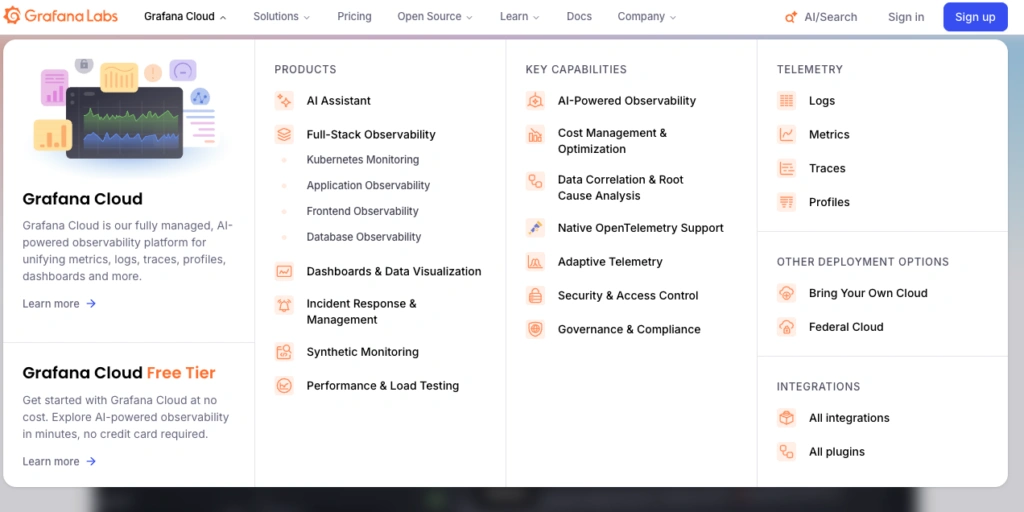
Task: Click the Synthetic Monitoring icon
Action: tap(284, 352)
